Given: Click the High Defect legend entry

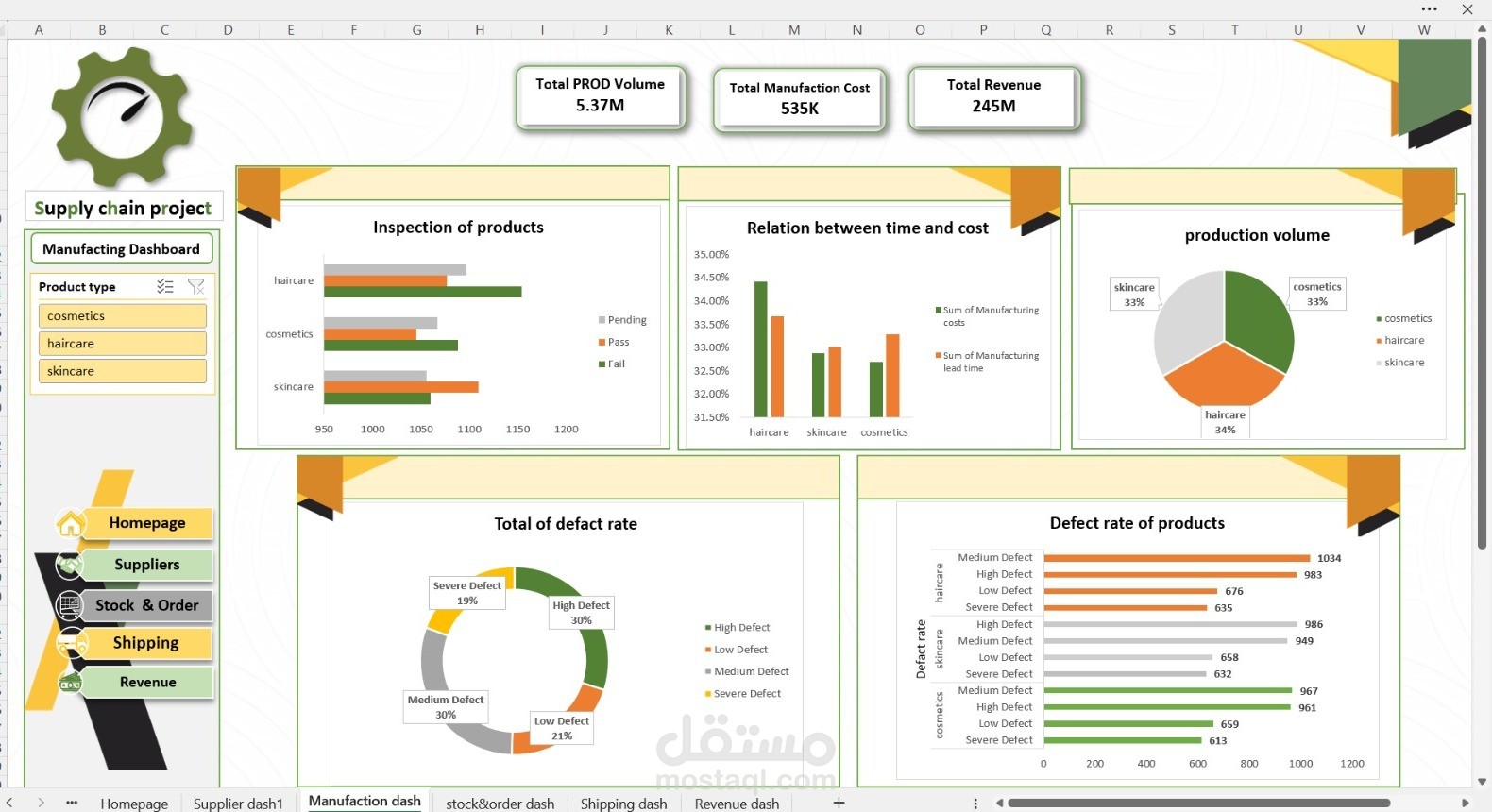Looking at the screenshot, I should click(737, 628).
